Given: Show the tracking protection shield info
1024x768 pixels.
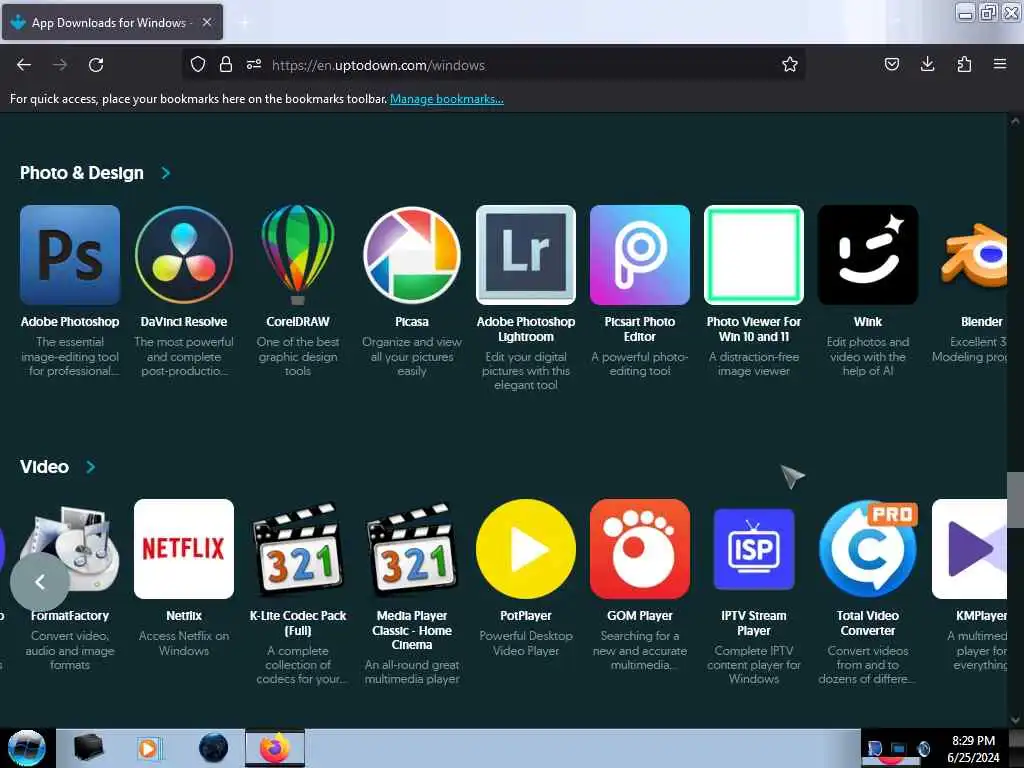Looking at the screenshot, I should pyautogui.click(x=198, y=64).
